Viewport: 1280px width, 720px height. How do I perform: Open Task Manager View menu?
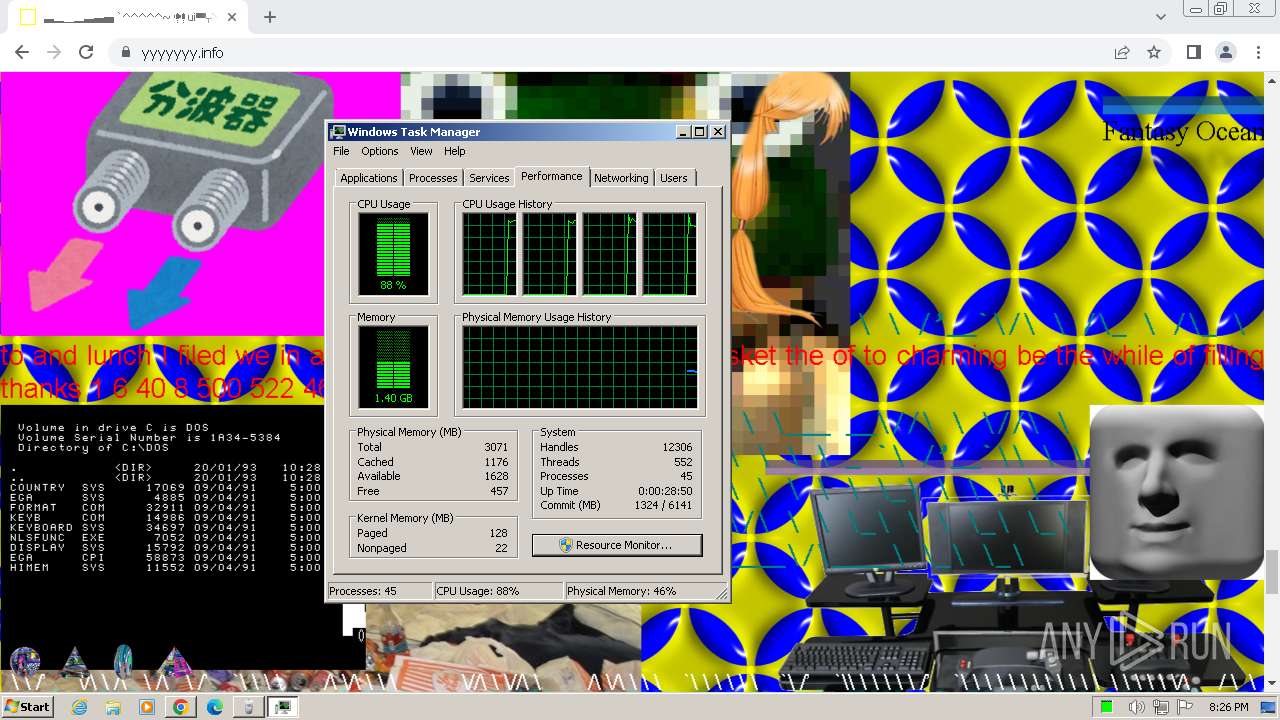pos(421,151)
